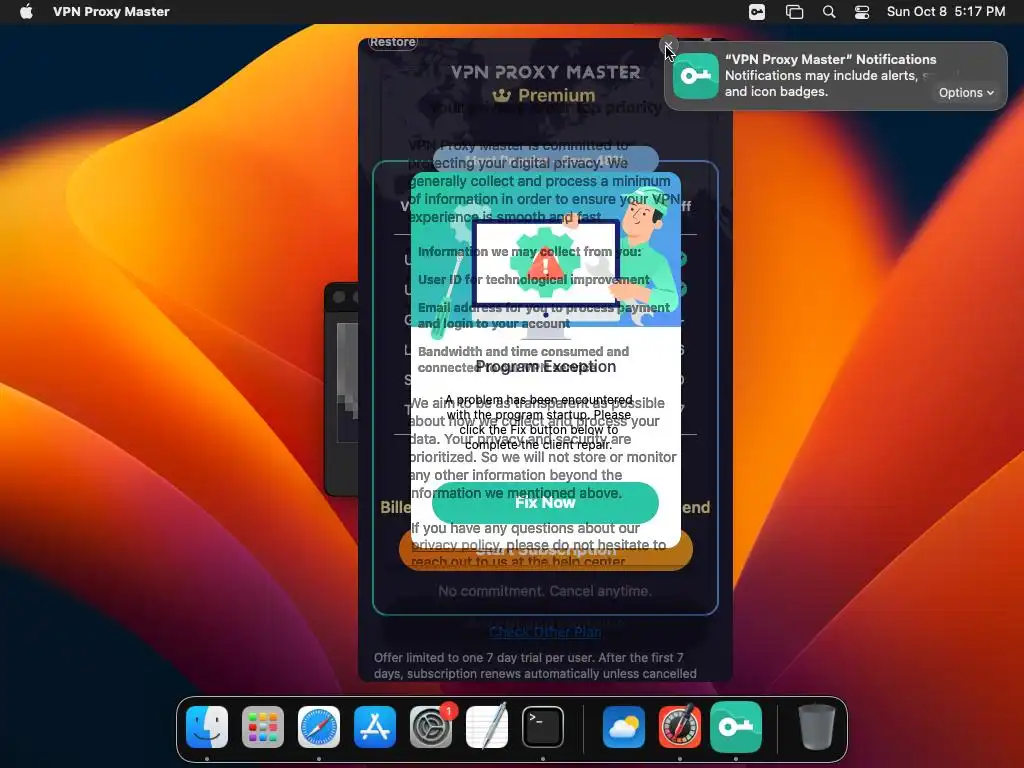Viewport: 1024px width, 768px height.
Task: Open Finder from the dock
Action: coord(207,727)
